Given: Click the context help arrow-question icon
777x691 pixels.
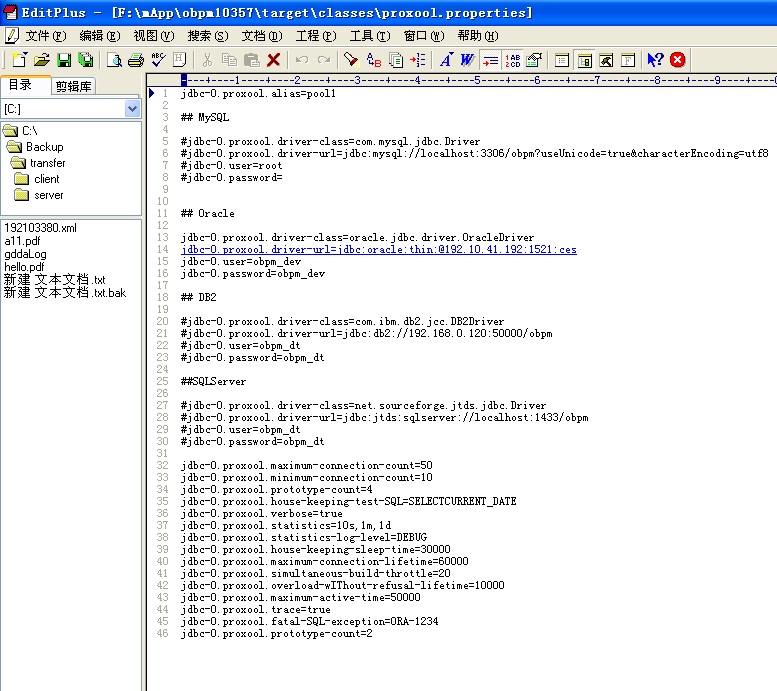Looking at the screenshot, I should click(656, 60).
